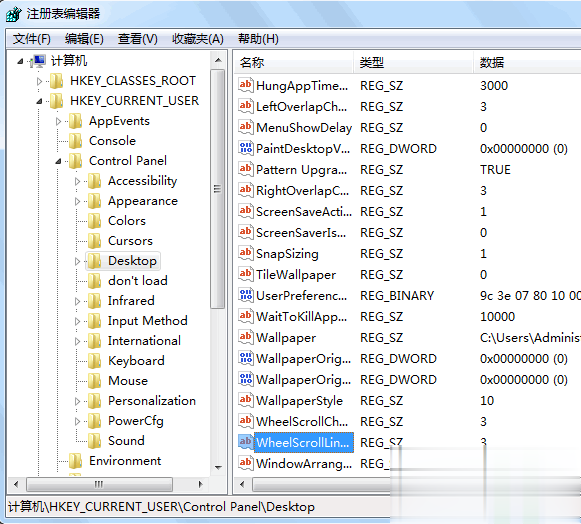Click the tree pane scroll down arrow
The width and height of the screenshot is (581, 524).
point(218,467)
